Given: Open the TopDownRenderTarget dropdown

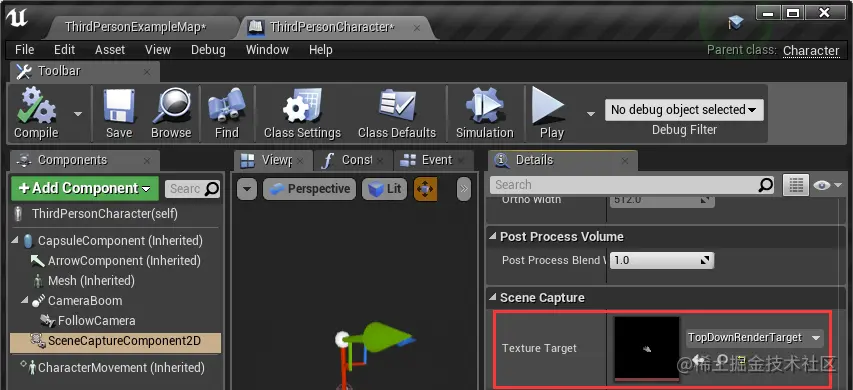Looking at the screenshot, I should coord(755,338).
